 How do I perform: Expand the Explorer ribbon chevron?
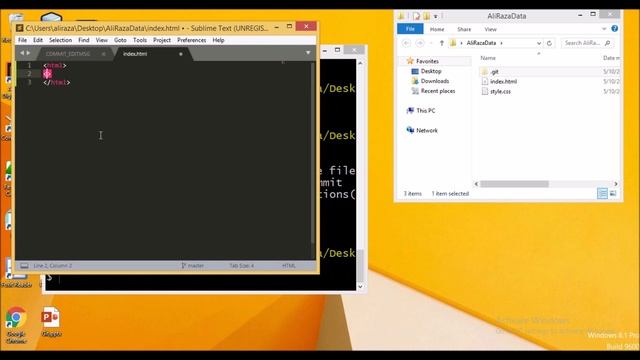pyautogui.click(x=604, y=29)
